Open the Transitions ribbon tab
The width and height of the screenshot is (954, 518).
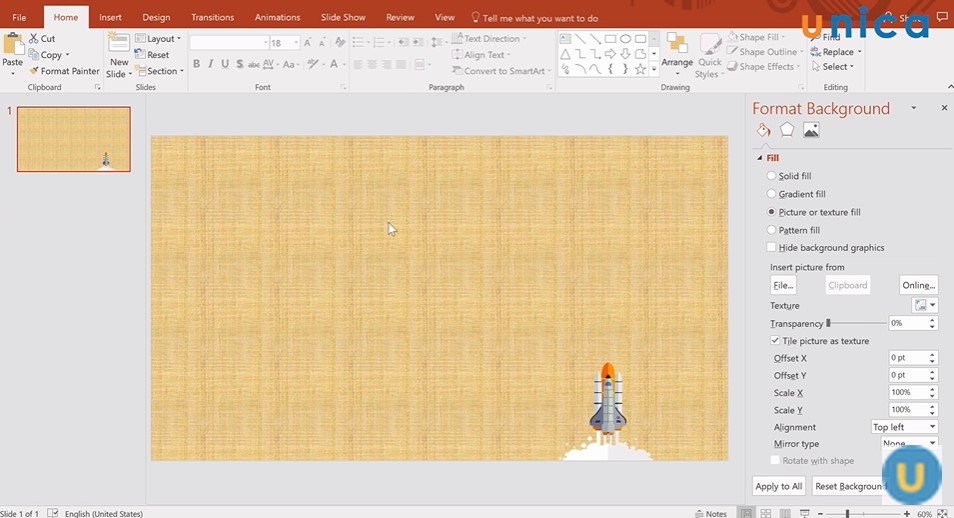[212, 17]
